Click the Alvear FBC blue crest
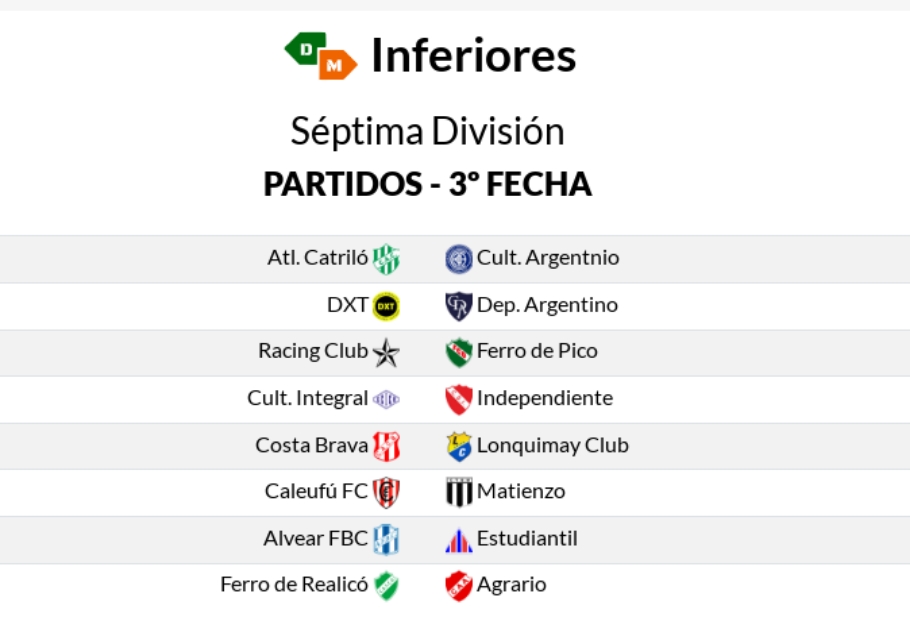 (386, 540)
